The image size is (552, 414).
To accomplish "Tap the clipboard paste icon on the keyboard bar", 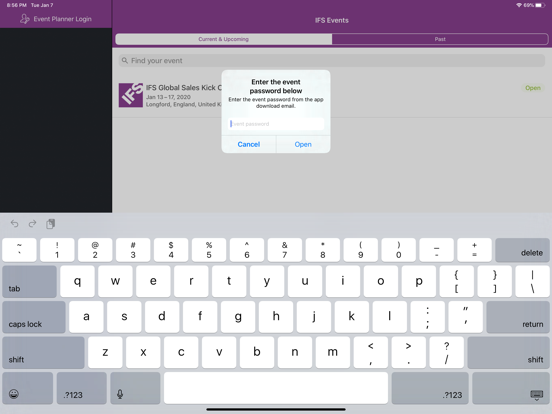I will pyautogui.click(x=50, y=224).
